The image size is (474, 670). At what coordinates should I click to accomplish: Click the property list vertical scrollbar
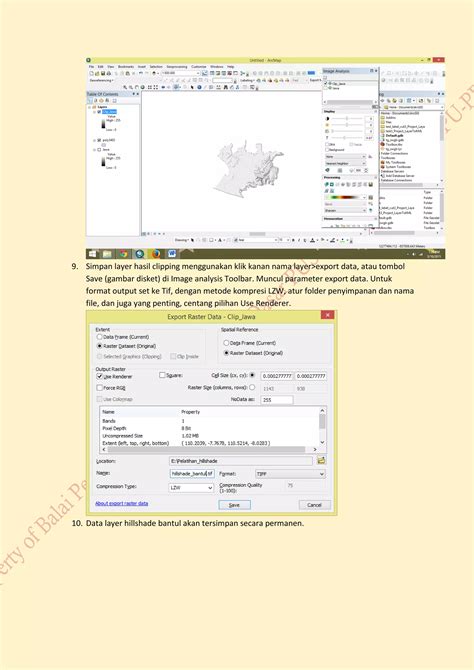click(x=322, y=426)
